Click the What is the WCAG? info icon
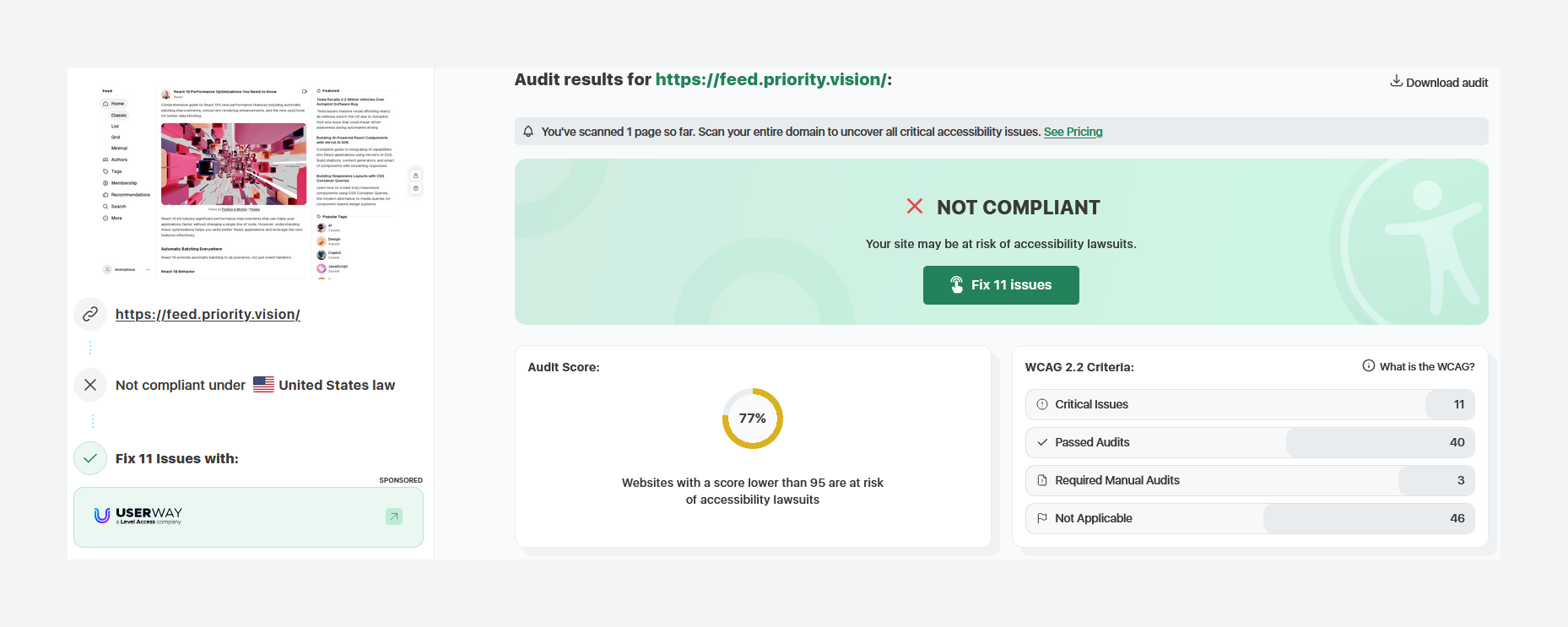 [x=1369, y=365]
